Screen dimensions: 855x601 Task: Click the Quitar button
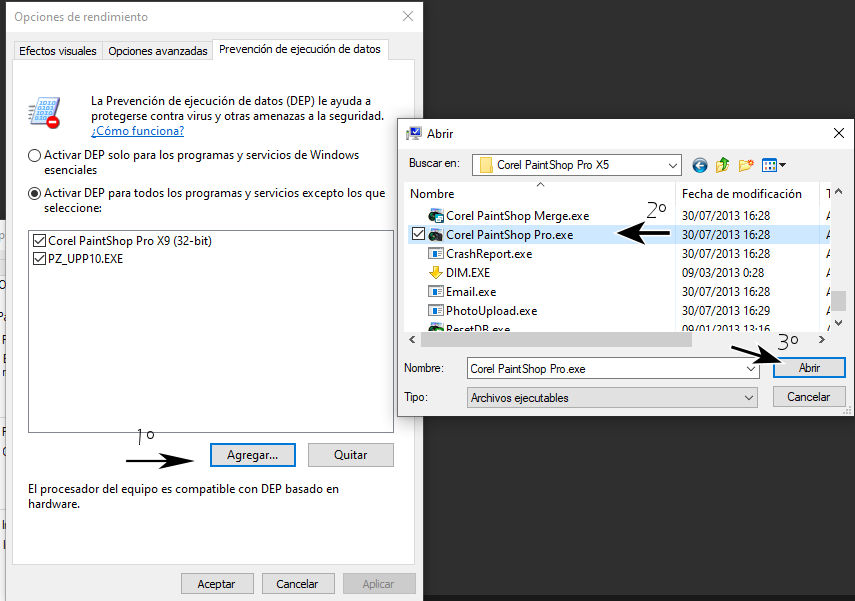(351, 455)
